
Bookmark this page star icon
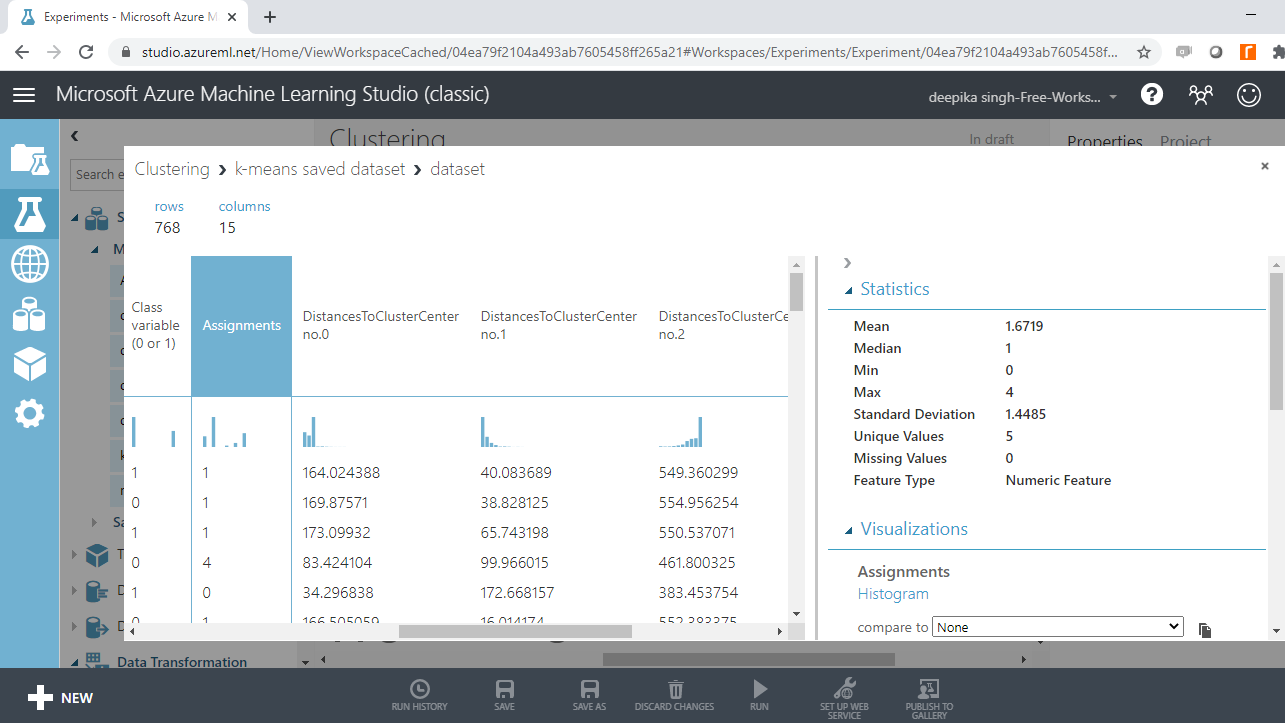(1144, 52)
